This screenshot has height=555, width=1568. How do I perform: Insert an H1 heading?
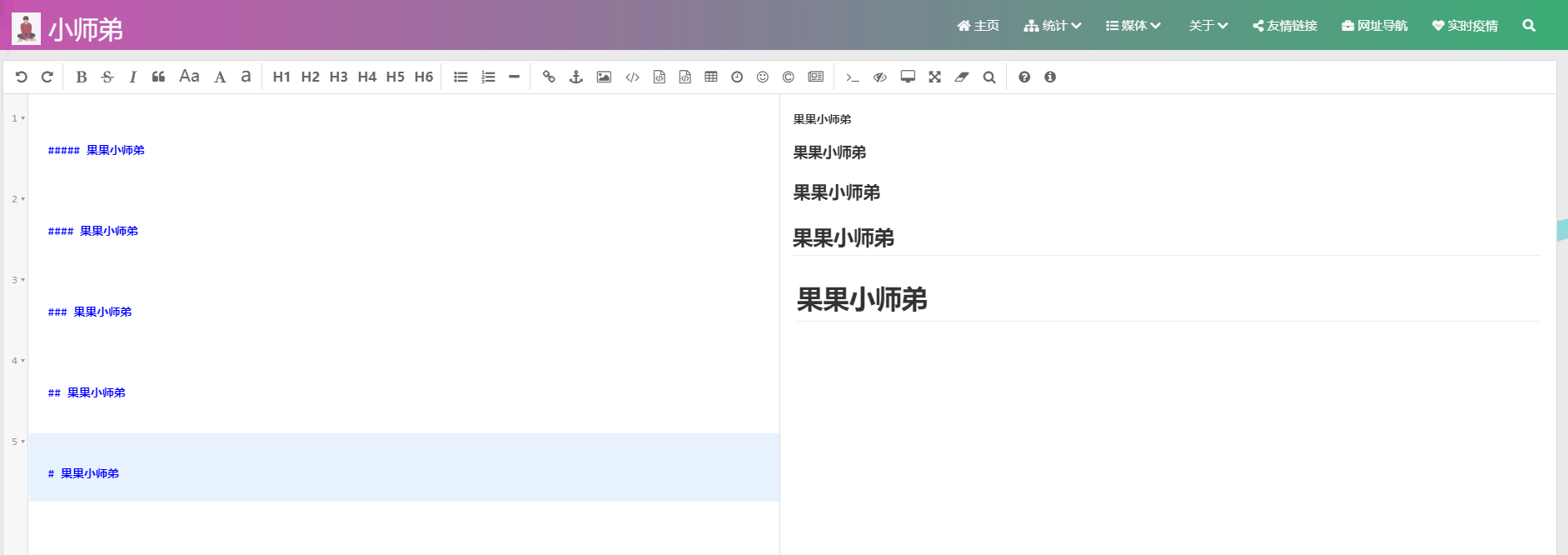pyautogui.click(x=281, y=77)
